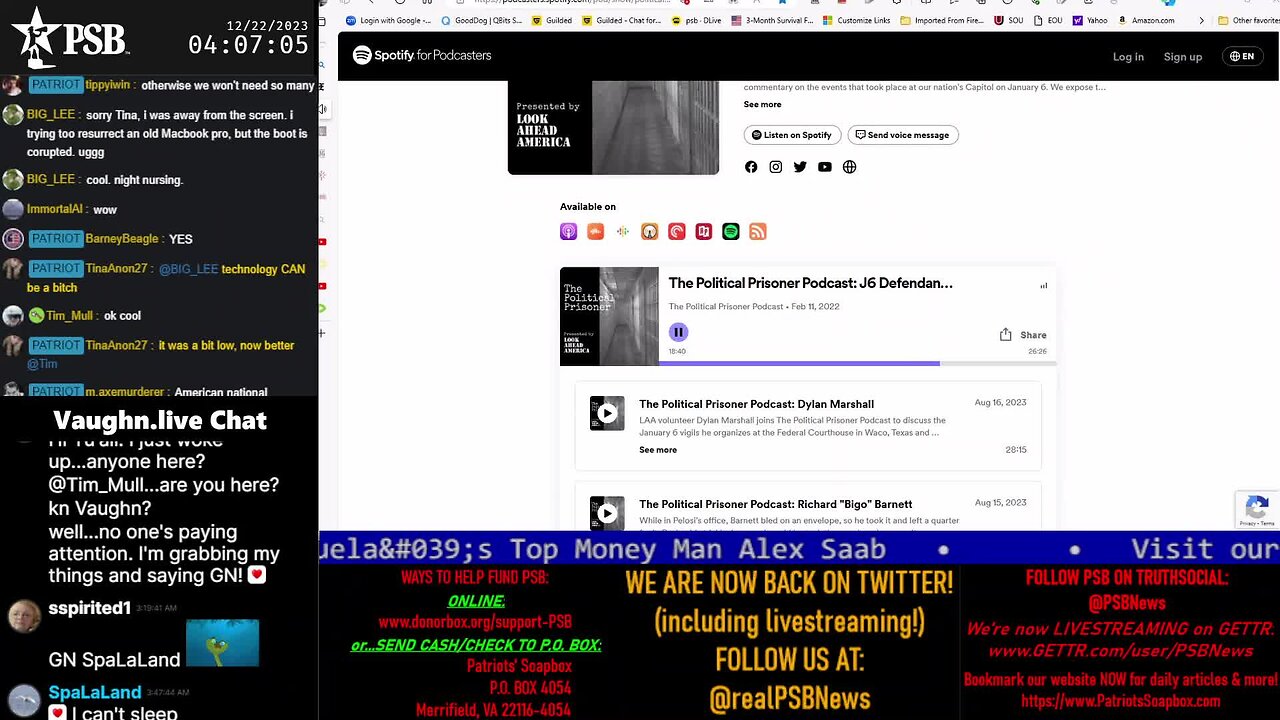Click the Sign up link

[x=1183, y=57]
